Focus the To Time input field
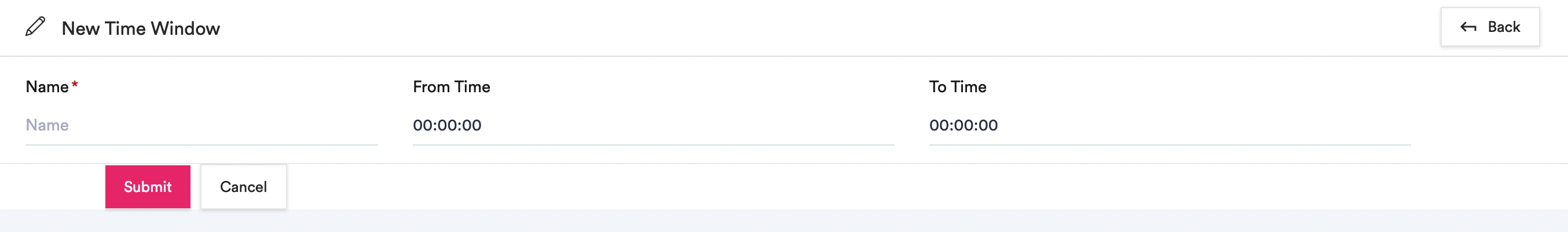This screenshot has height=232, width=1568. coord(1169,125)
